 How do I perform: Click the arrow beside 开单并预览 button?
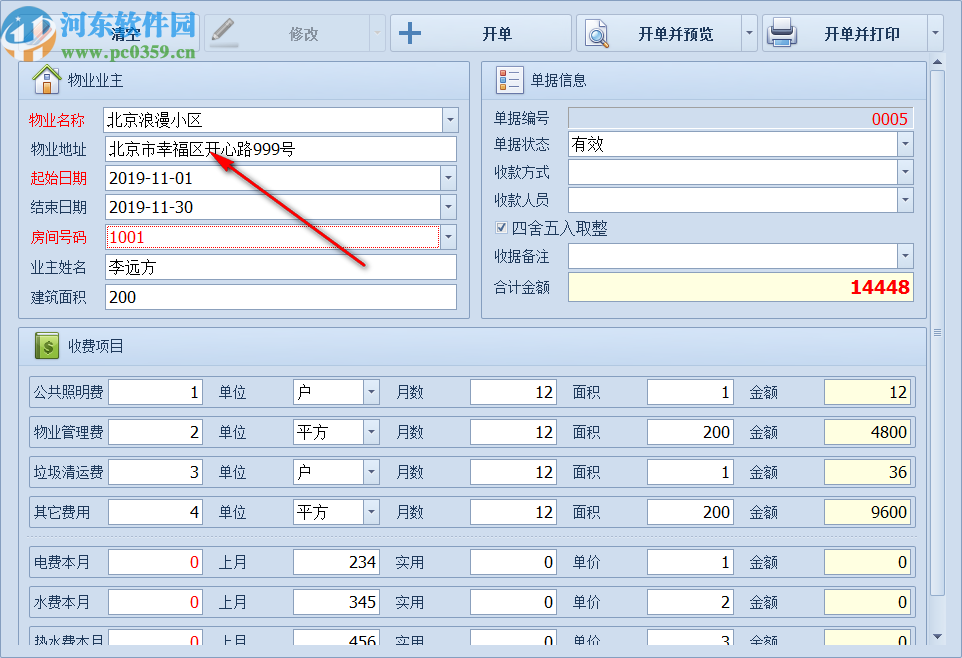click(749, 32)
